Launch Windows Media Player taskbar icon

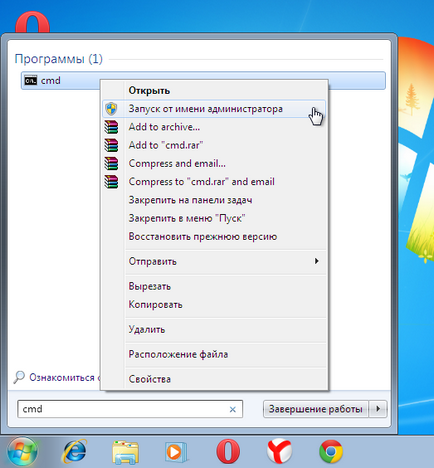(x=176, y=452)
